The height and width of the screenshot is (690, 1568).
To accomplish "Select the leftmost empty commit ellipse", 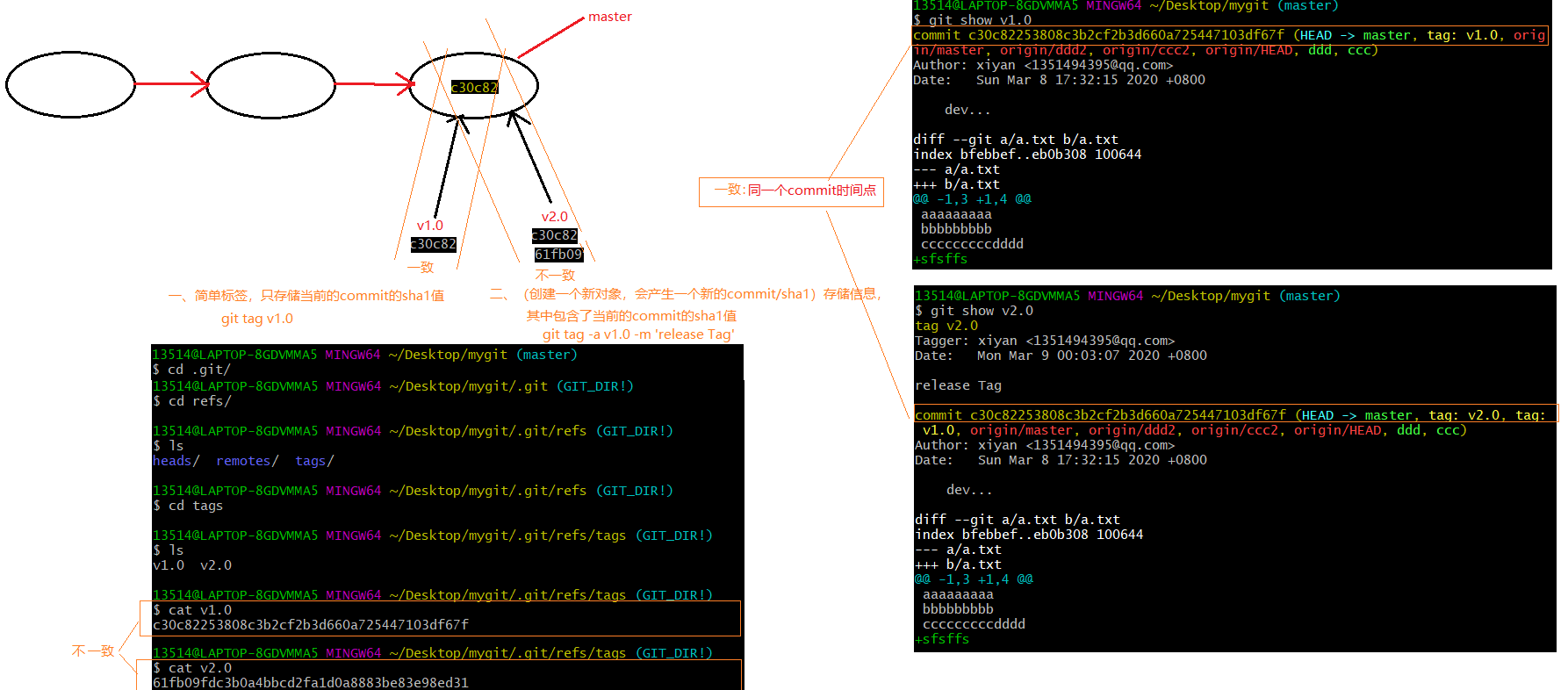I will pyautogui.click(x=70, y=84).
